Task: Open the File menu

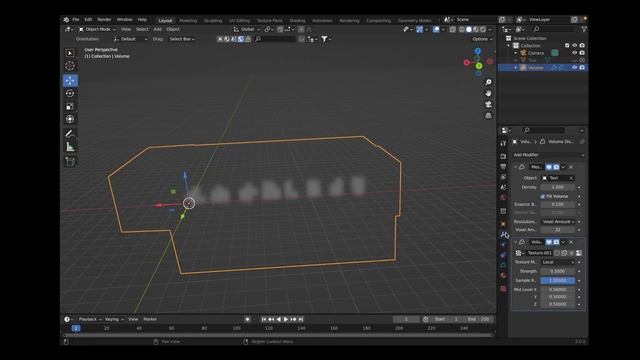Action: coord(76,20)
